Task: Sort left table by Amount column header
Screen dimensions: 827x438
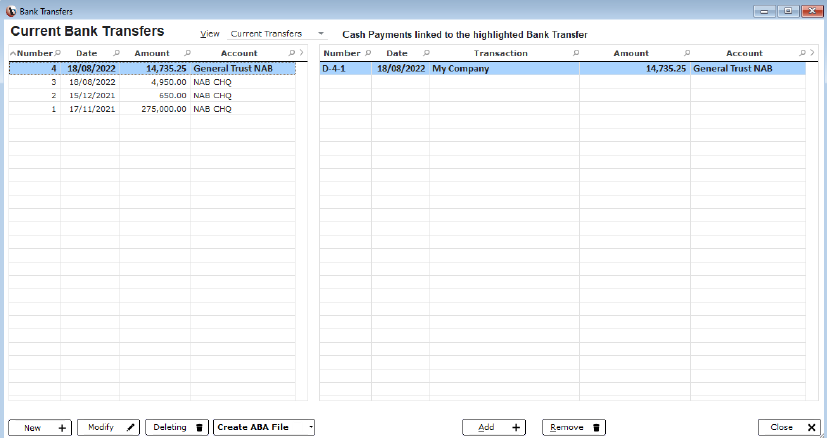Action: pos(152,53)
